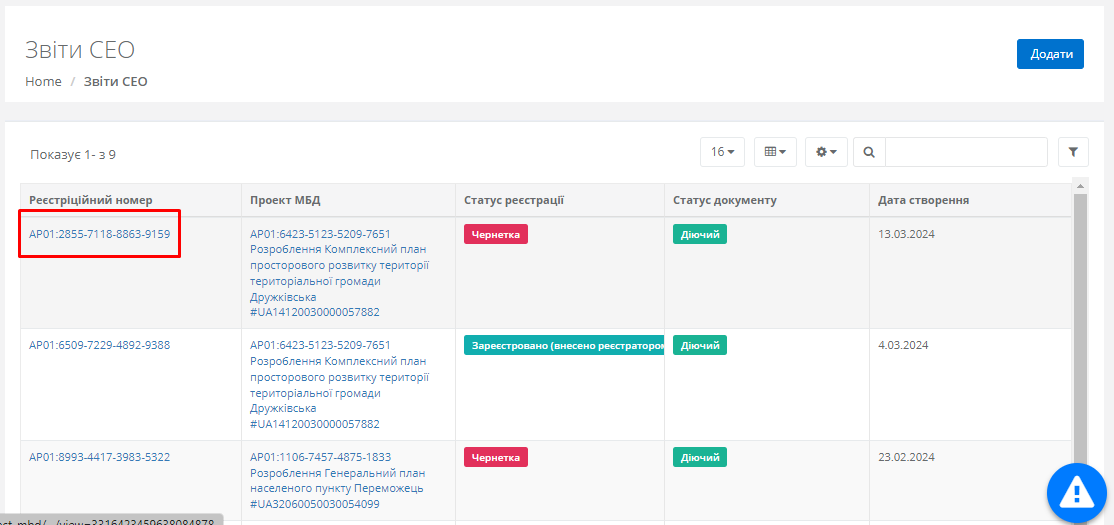Open report AP01:6509-7229-4892-9388
Image resolution: width=1114 pixels, height=525 pixels.
99,345
